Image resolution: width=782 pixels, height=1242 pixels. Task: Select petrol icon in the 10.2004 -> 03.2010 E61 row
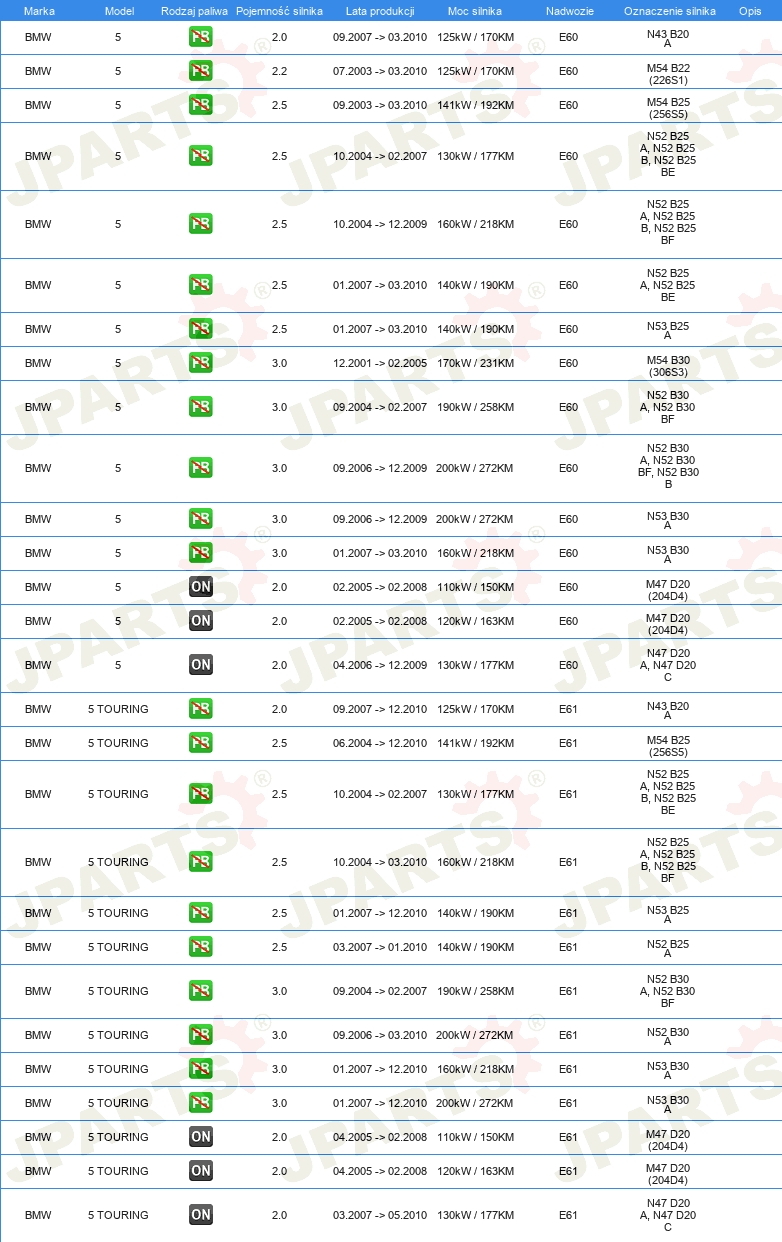[x=200, y=862]
